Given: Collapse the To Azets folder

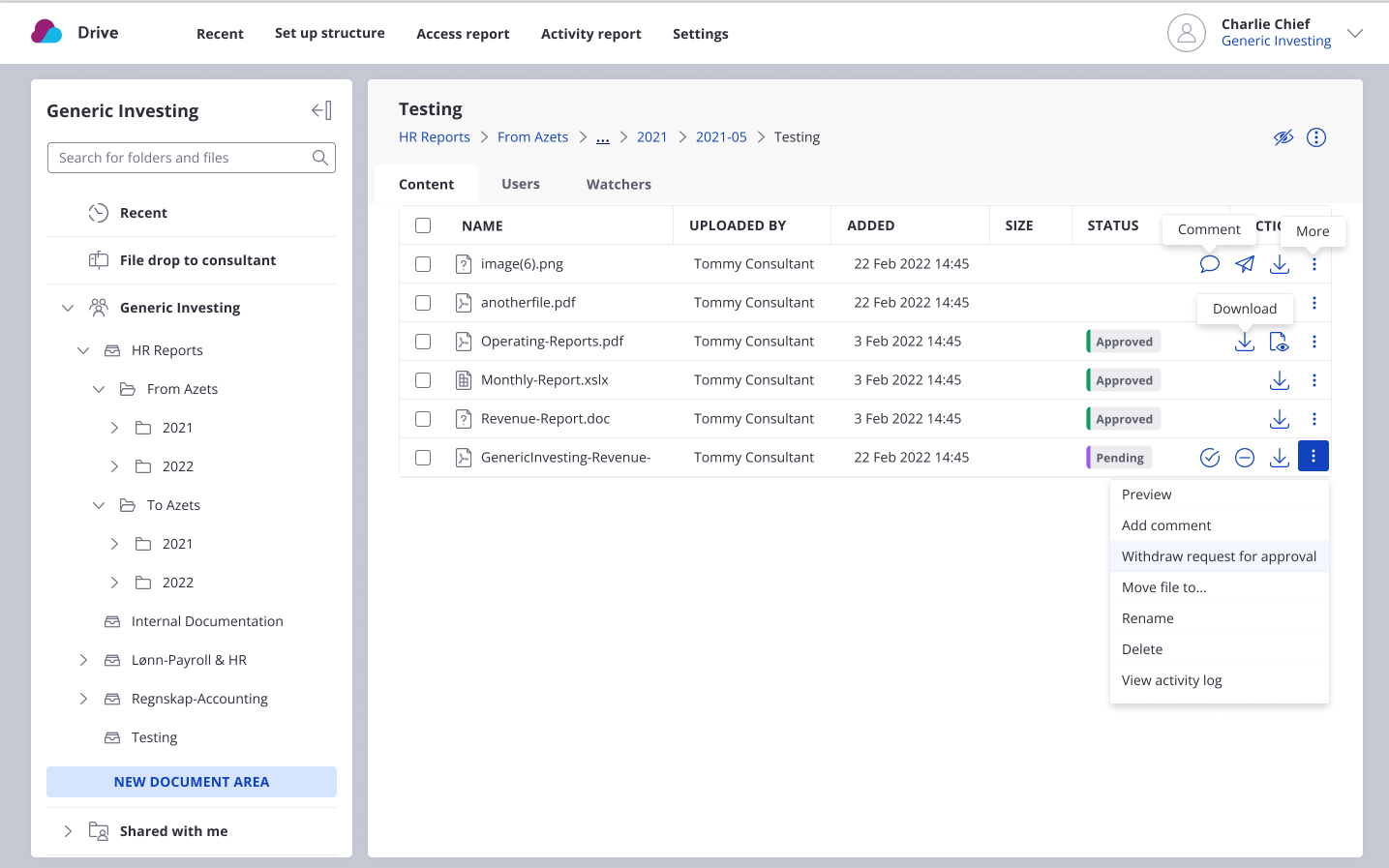Looking at the screenshot, I should [99, 505].
